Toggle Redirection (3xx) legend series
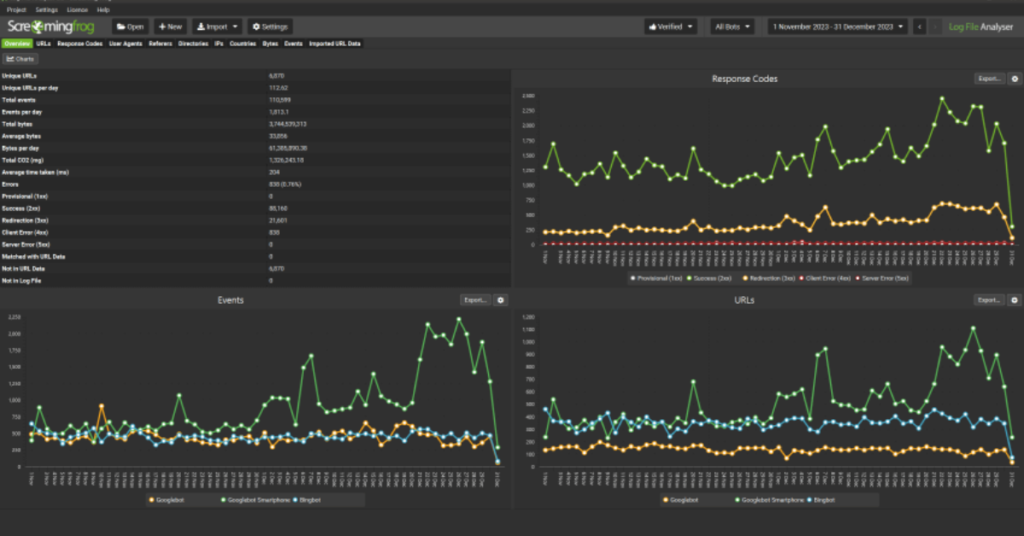The image size is (1024, 536). tap(769, 278)
